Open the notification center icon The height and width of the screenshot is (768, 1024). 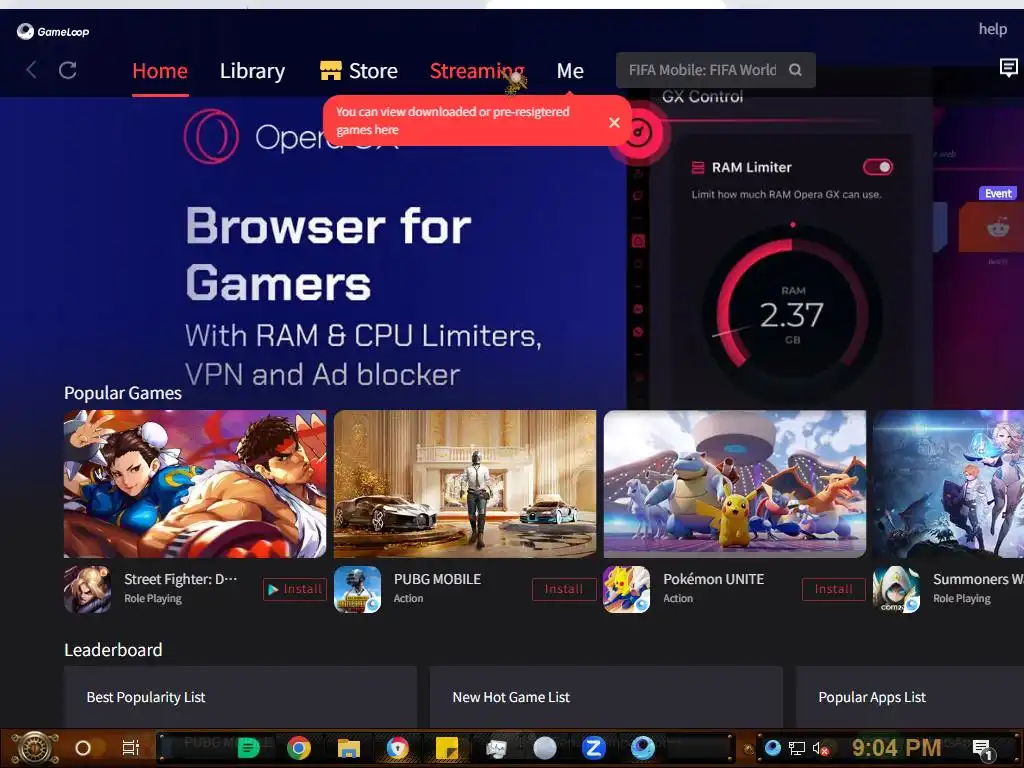click(983, 750)
